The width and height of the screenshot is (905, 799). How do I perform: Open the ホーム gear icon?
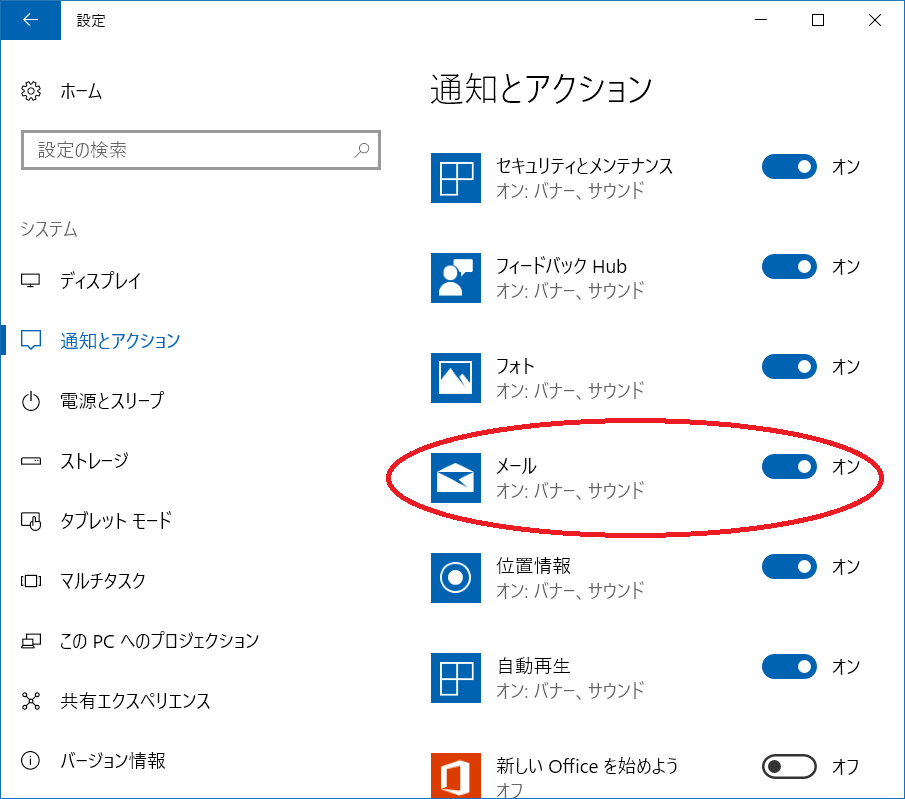pyautogui.click(x=31, y=91)
